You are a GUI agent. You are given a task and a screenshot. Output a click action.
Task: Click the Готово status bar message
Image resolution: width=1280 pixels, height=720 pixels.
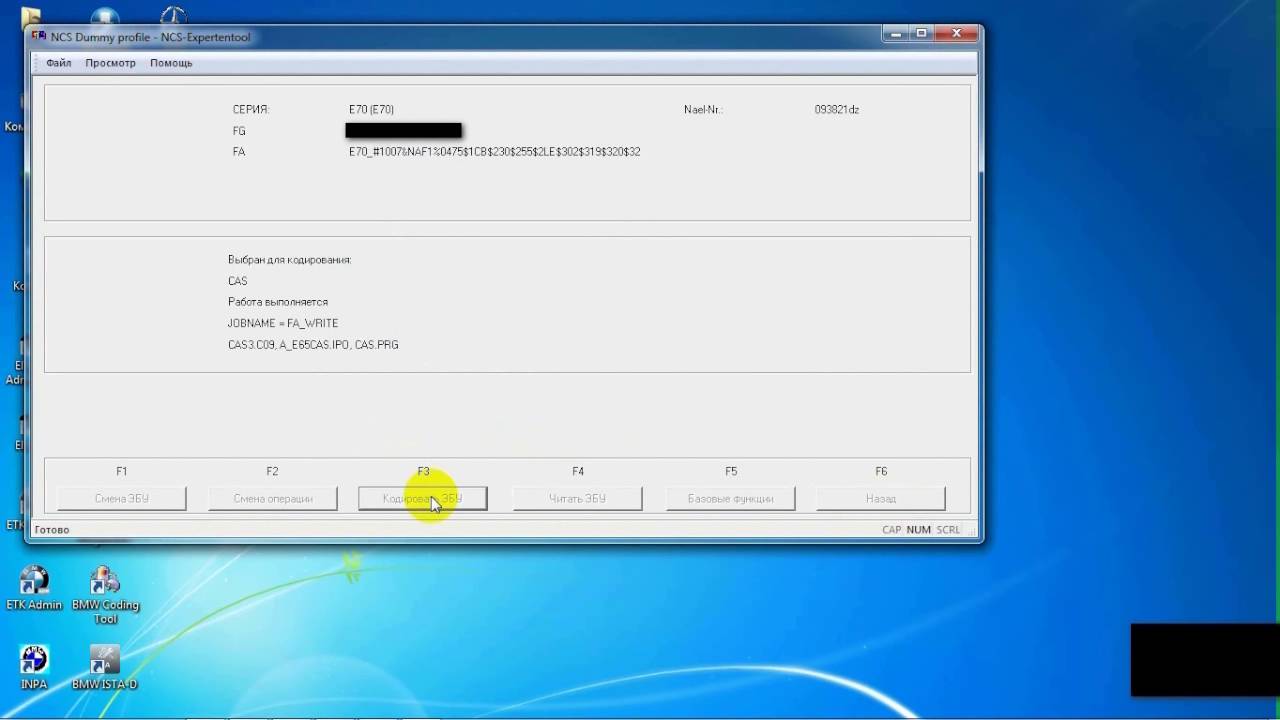[52, 530]
